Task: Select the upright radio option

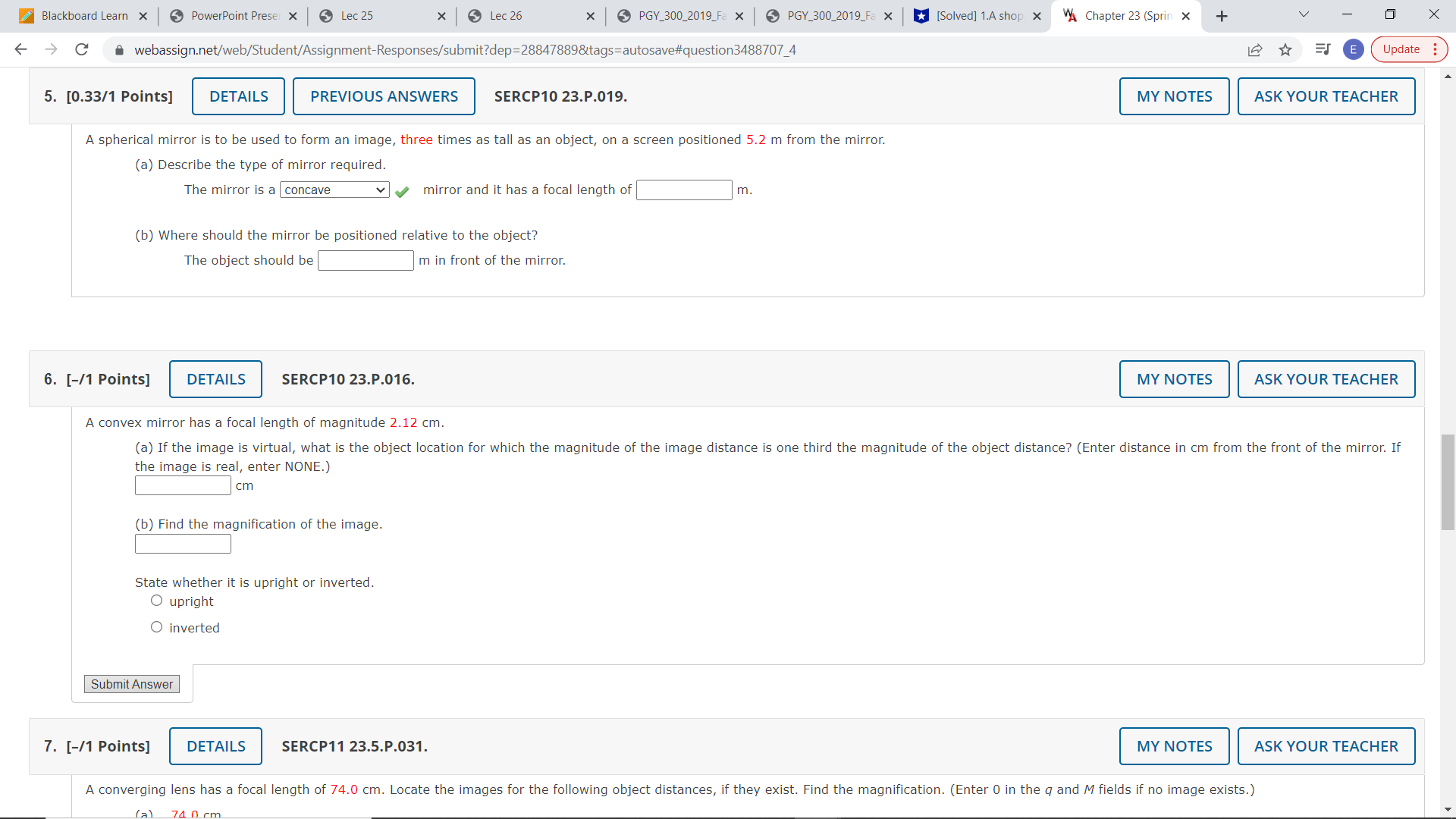Action: click(x=156, y=601)
